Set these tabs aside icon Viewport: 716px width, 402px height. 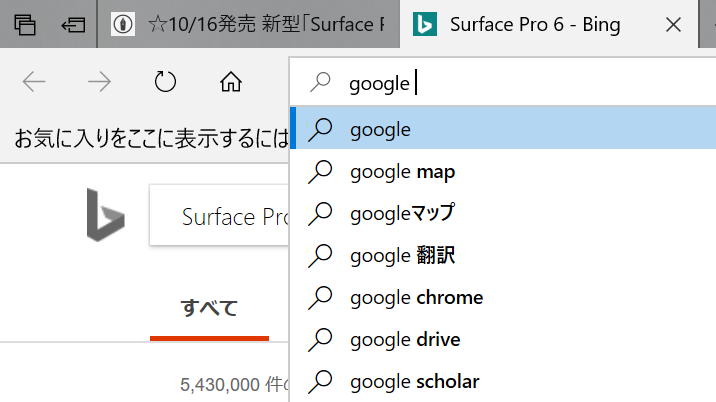[73, 25]
